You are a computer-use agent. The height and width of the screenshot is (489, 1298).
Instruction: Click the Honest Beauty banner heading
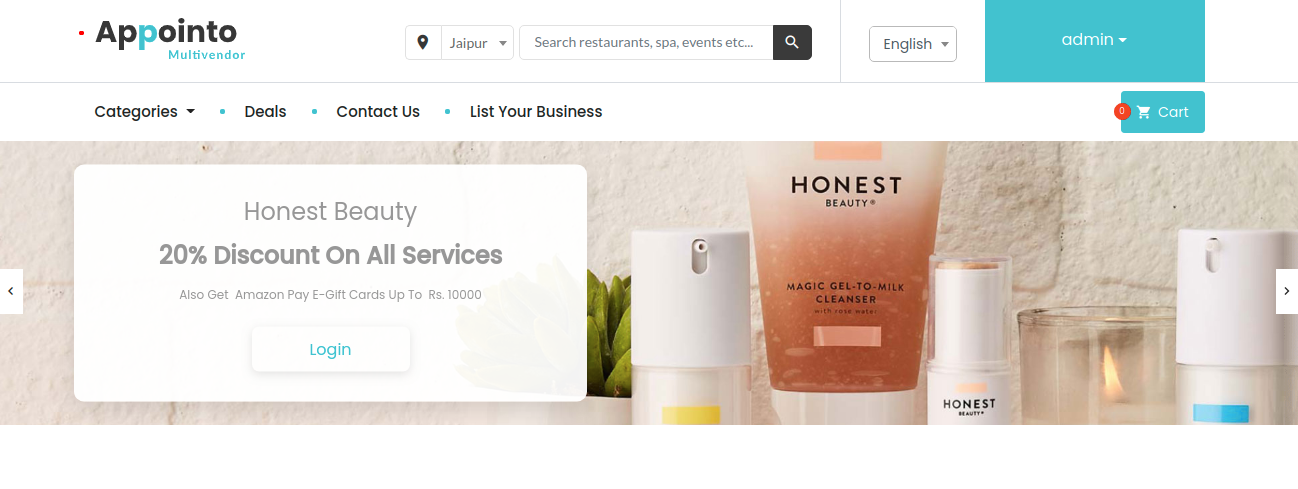330,212
